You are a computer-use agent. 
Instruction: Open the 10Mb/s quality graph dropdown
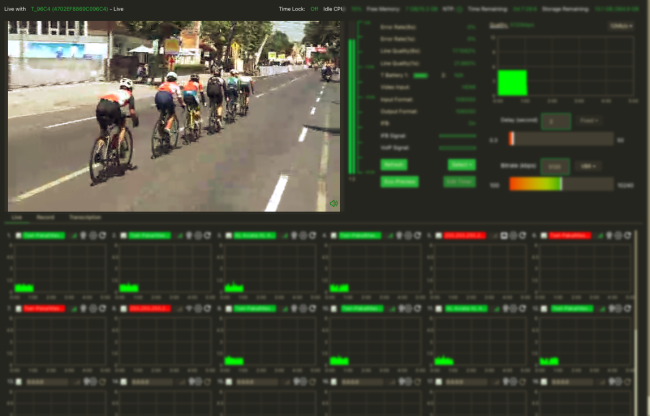[621, 26]
